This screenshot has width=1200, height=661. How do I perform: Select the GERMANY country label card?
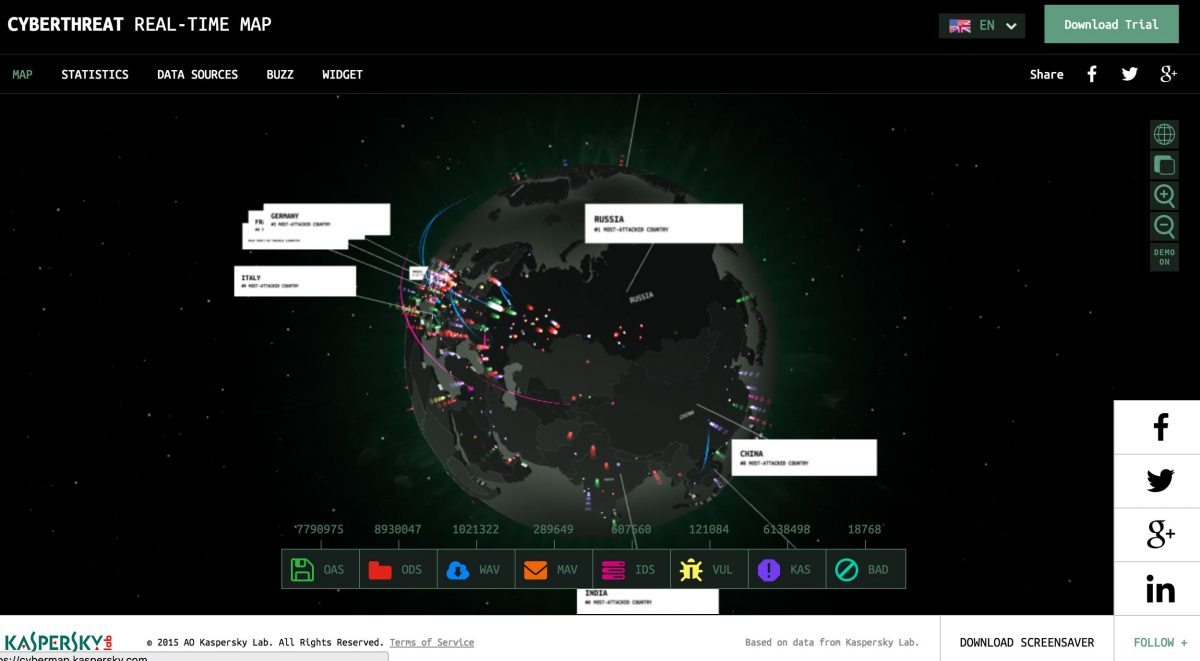tap(327, 219)
